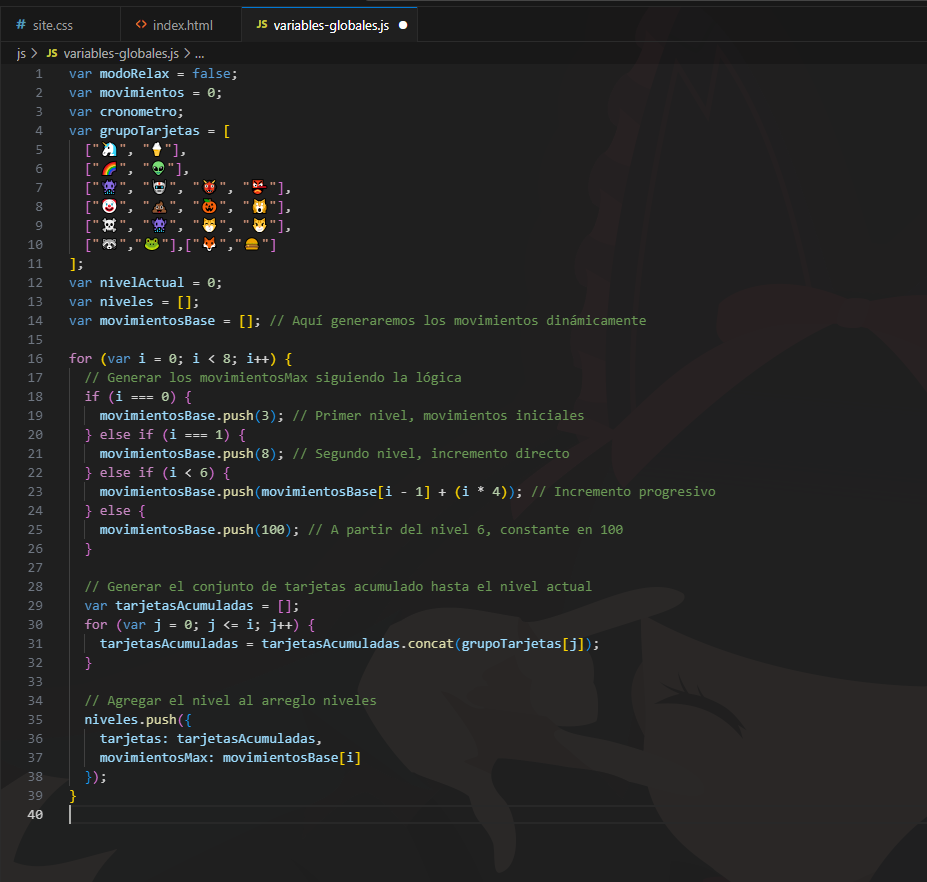Open the breadcrumb ellipsis symbol list
Image resolution: width=927 pixels, height=882 pixels.
[199, 54]
